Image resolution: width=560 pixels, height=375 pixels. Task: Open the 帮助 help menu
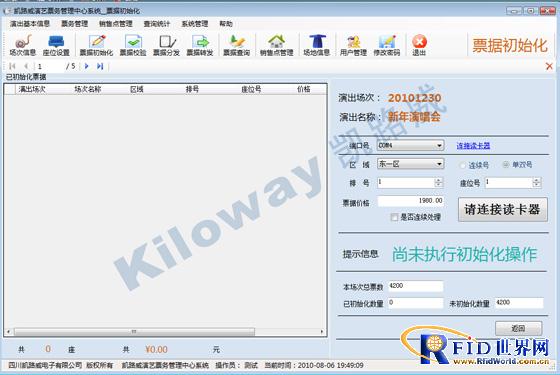226,24
